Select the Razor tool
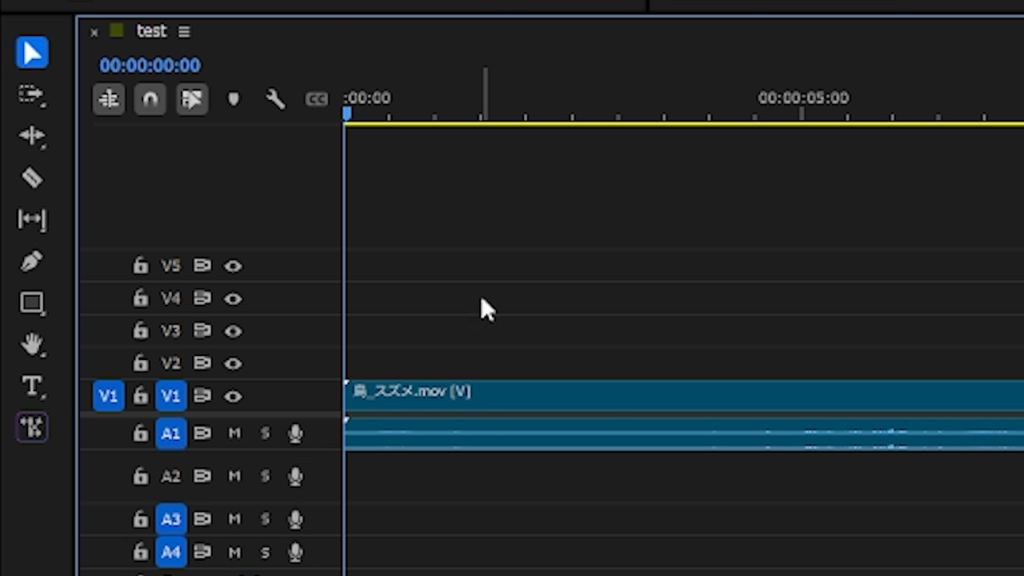The width and height of the screenshot is (1024, 576). click(x=32, y=178)
